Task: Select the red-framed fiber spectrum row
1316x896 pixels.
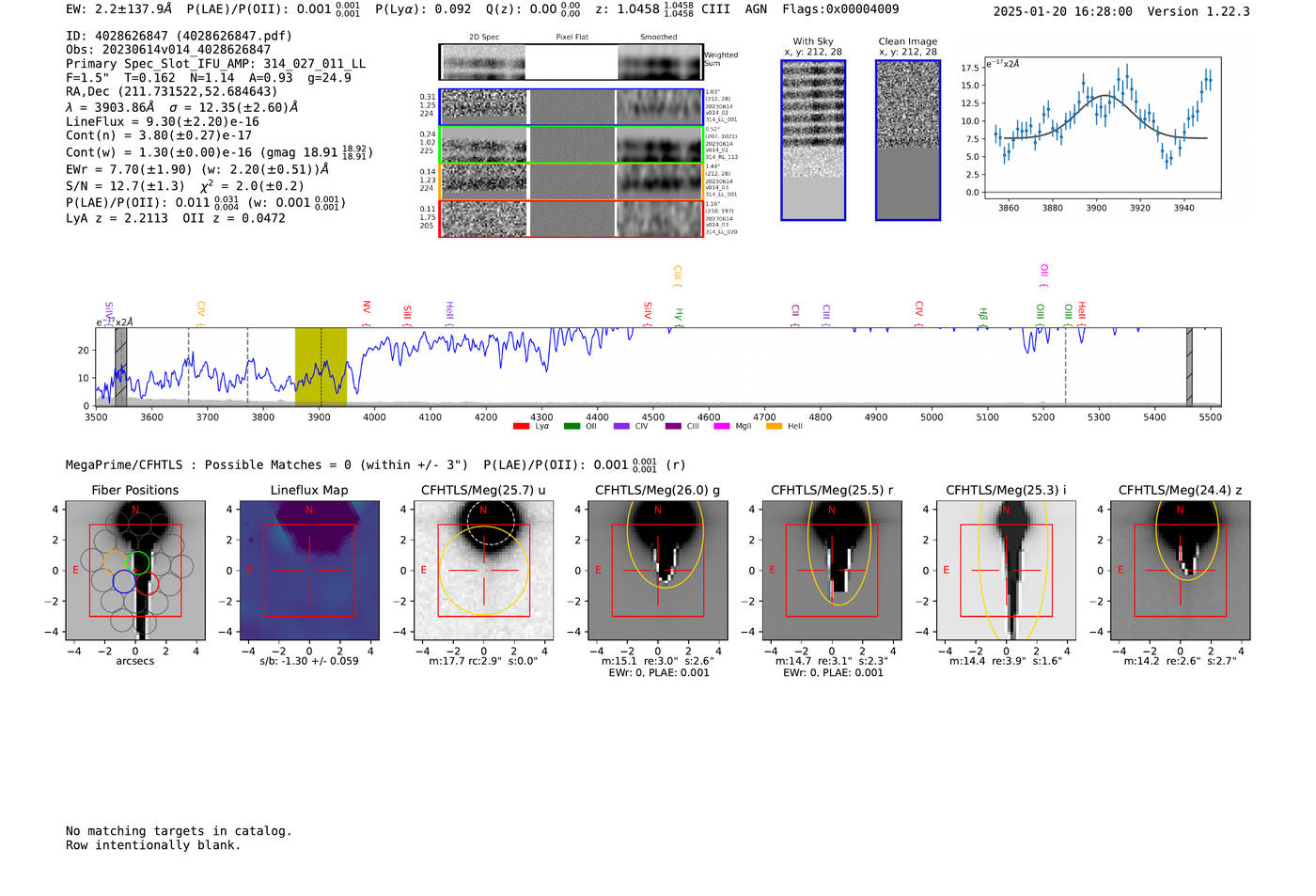Action: [x=571, y=218]
